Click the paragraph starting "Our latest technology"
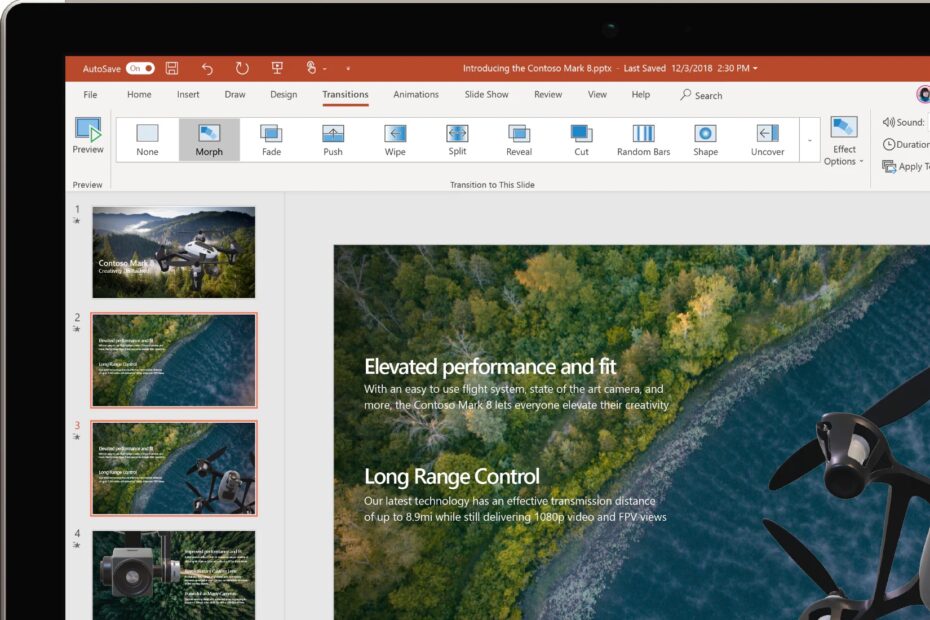 515,509
